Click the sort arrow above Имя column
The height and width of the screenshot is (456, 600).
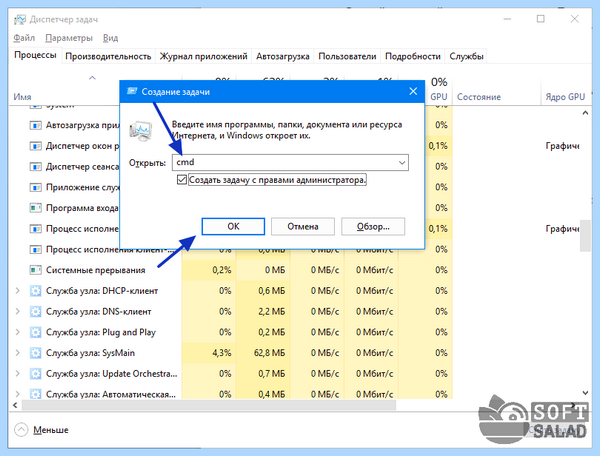pyautogui.click(x=92, y=78)
